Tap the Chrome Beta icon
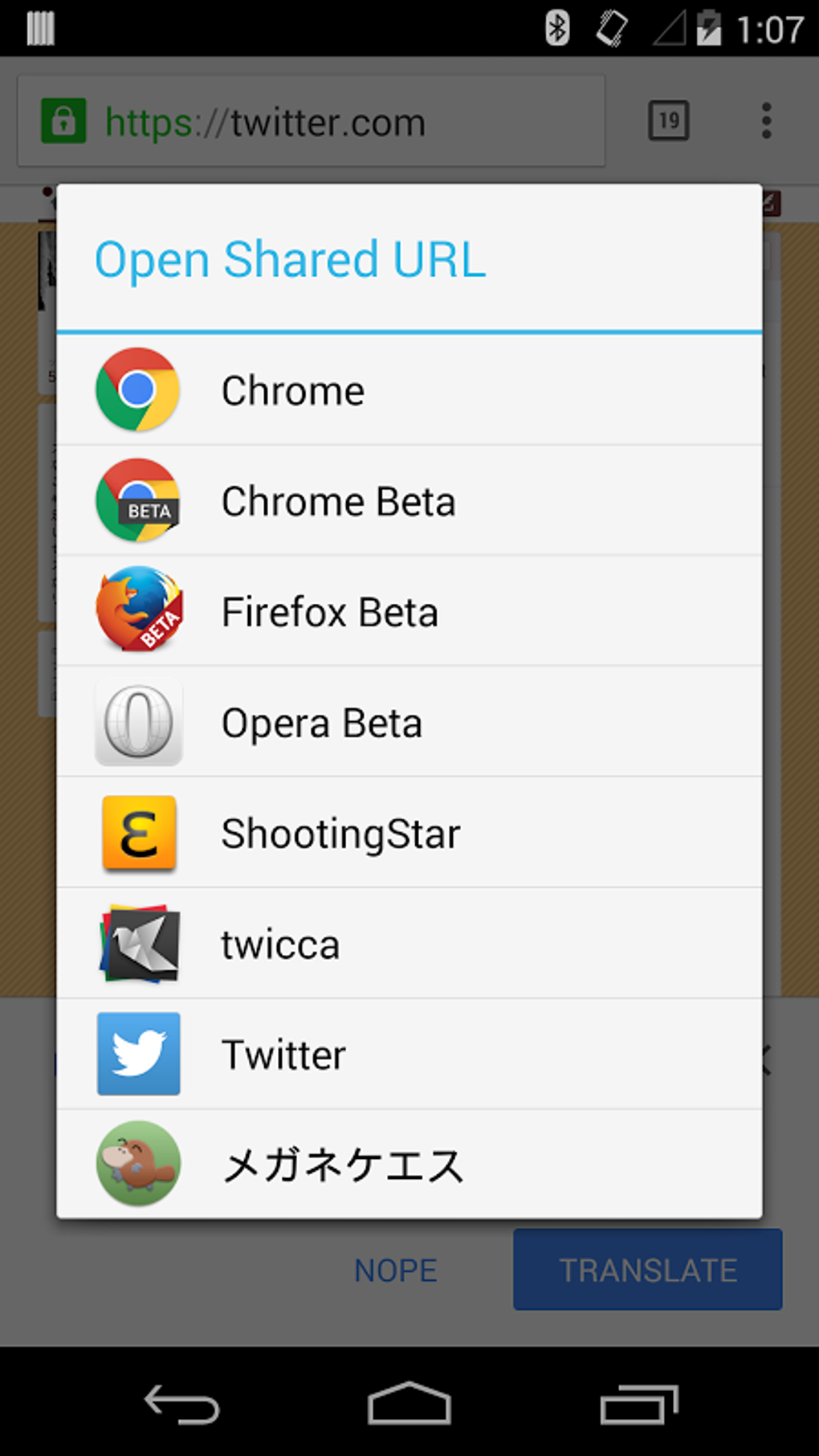Viewport: 819px width, 1456px height. [137, 500]
